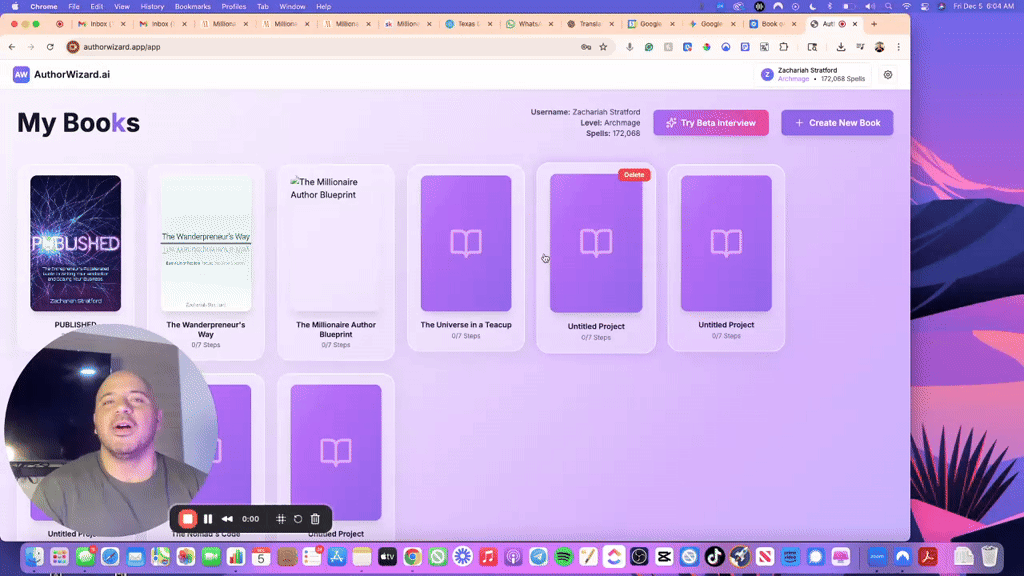Click the AW logo icon in header

click(x=21, y=74)
